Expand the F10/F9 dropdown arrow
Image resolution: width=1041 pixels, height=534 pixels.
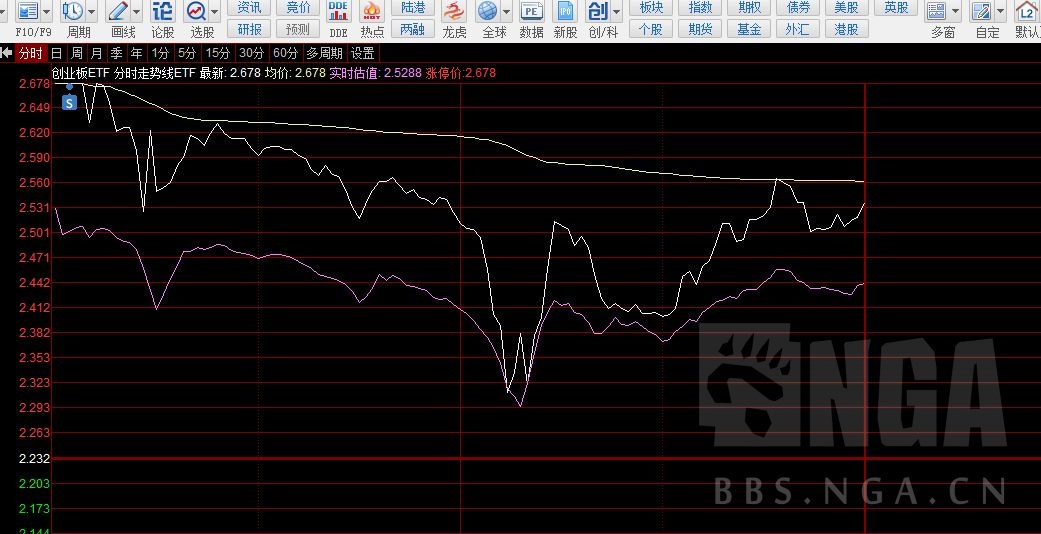pos(46,11)
